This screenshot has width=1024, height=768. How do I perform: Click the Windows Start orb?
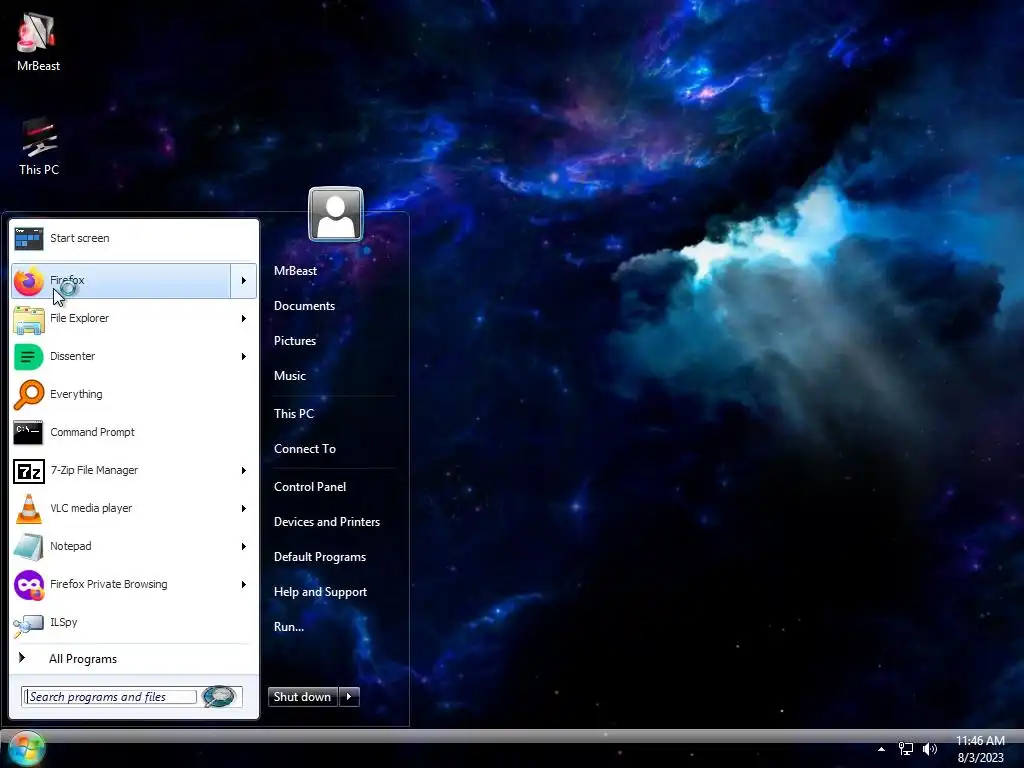(x=26, y=748)
